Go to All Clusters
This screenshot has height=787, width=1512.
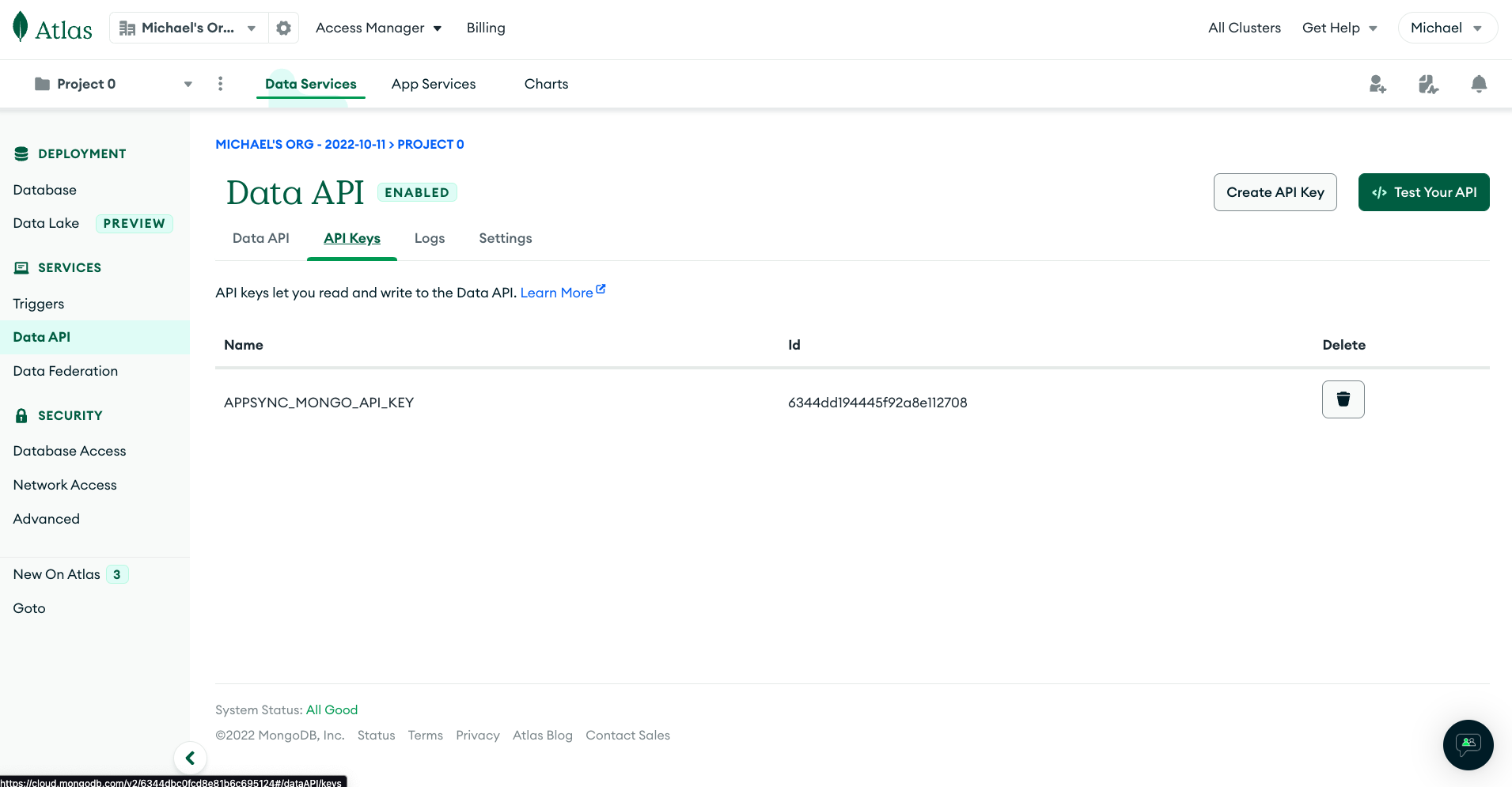[1245, 28]
